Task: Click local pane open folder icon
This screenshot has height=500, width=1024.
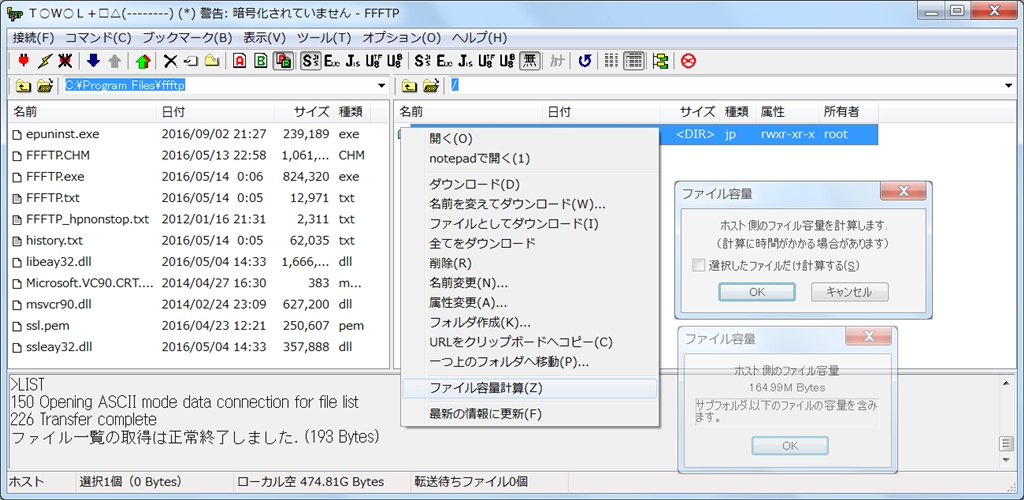Action: click(x=45, y=86)
